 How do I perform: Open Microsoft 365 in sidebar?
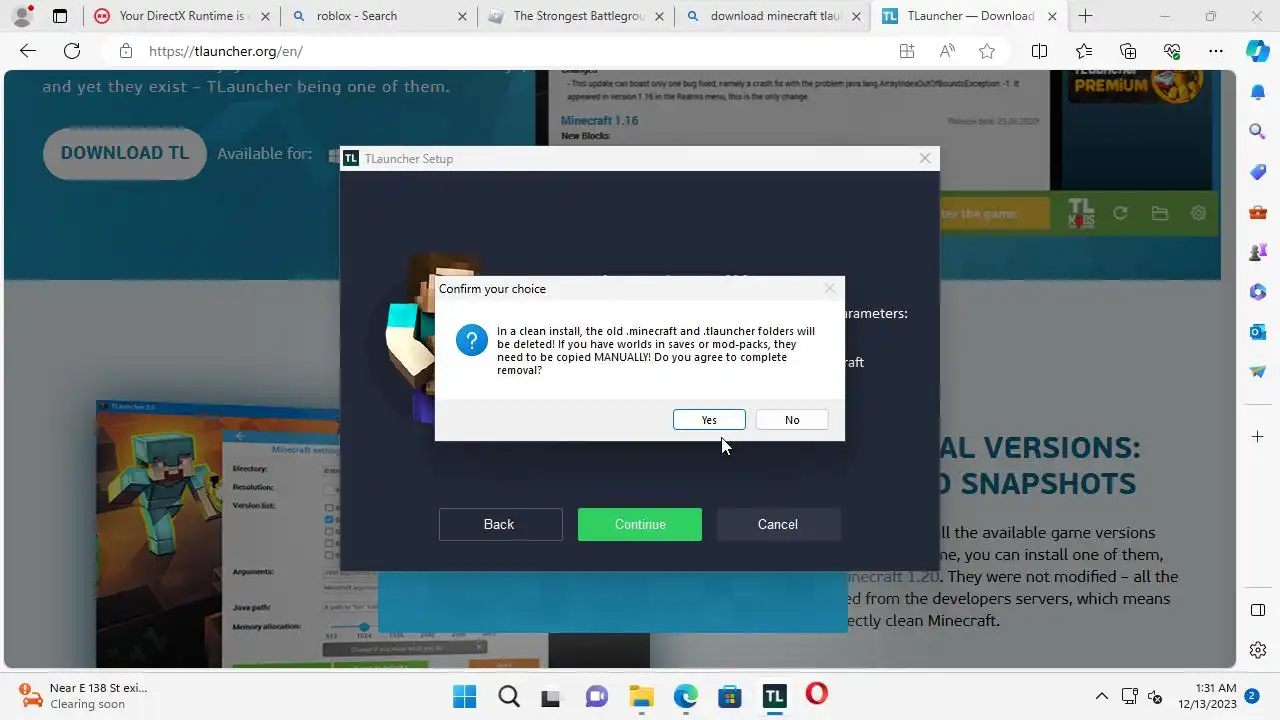(x=1258, y=292)
